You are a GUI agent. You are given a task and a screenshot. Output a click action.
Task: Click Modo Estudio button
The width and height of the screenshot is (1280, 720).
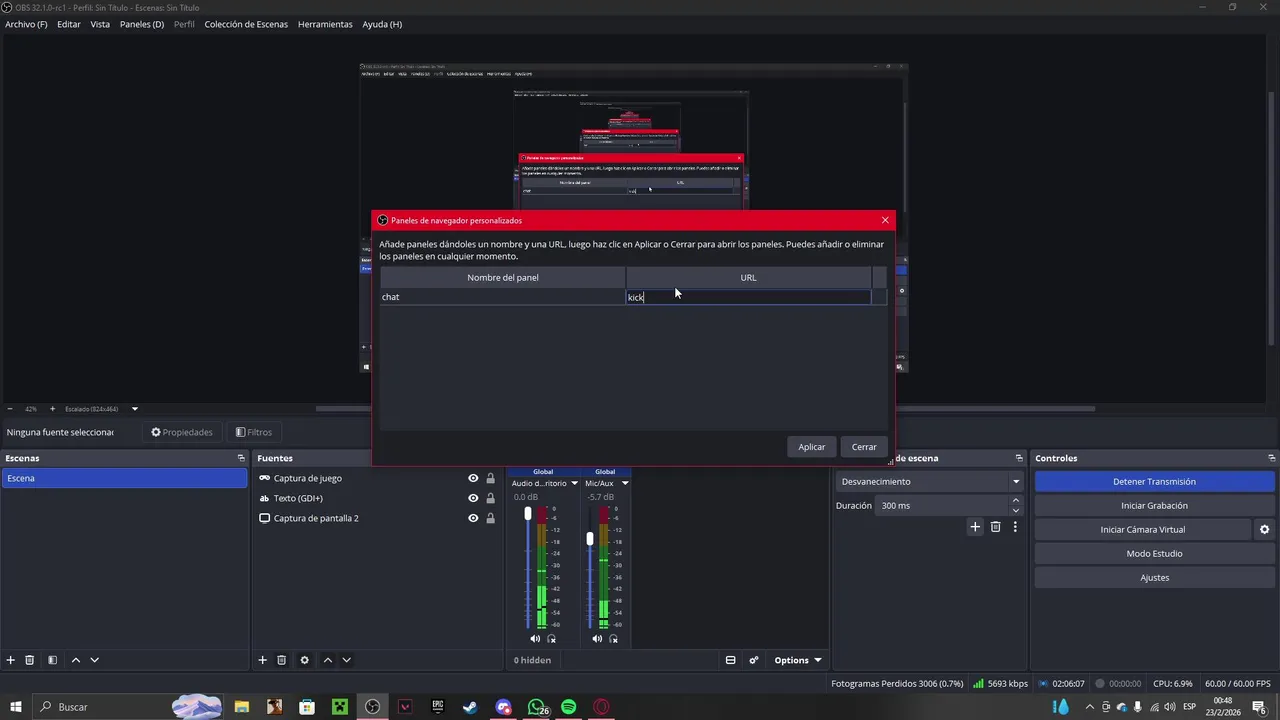(1154, 554)
